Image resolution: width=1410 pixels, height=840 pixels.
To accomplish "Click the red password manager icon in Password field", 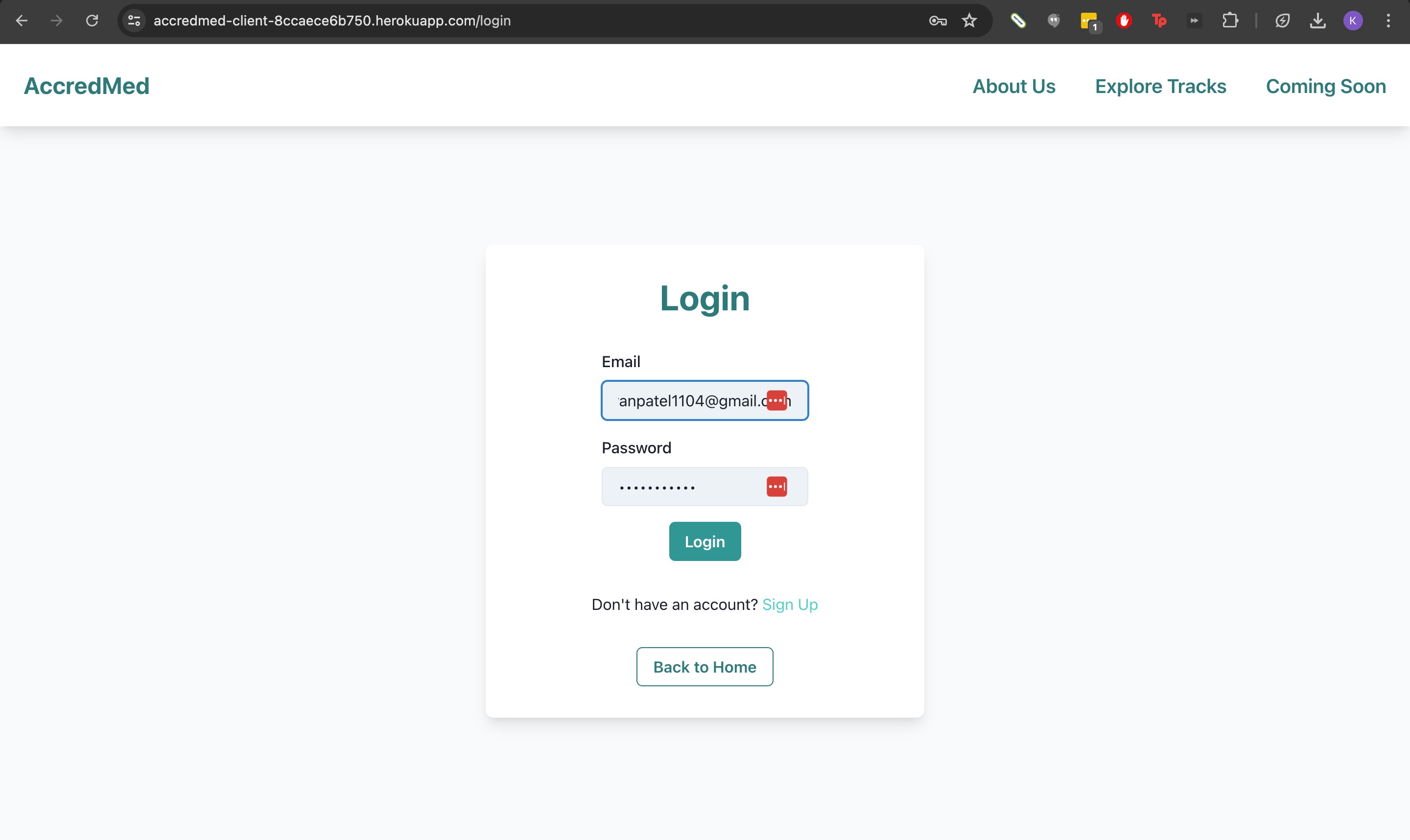I will pos(776,486).
